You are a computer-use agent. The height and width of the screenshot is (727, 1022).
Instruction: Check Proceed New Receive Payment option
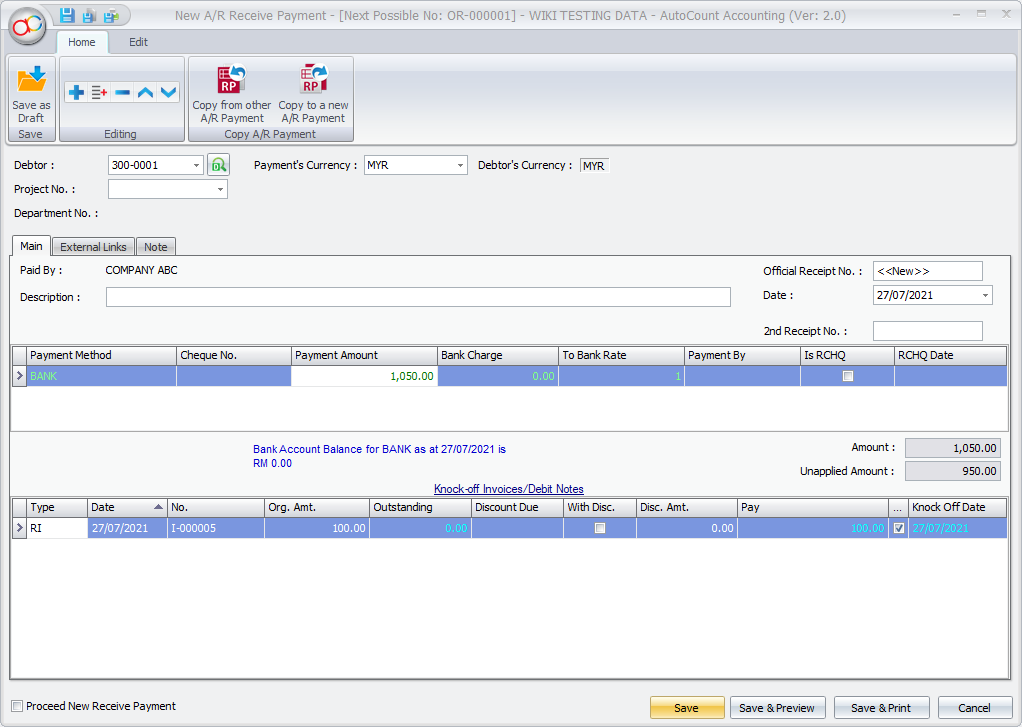(x=17, y=706)
